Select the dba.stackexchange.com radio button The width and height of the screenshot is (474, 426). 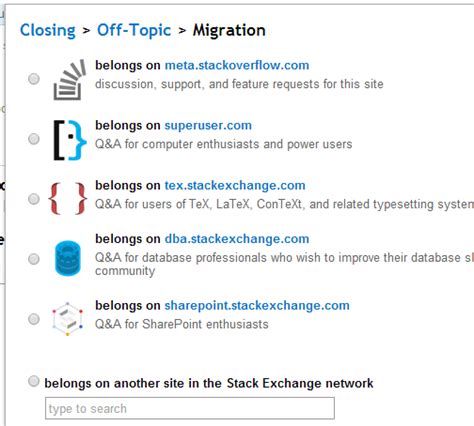[x=34, y=259]
